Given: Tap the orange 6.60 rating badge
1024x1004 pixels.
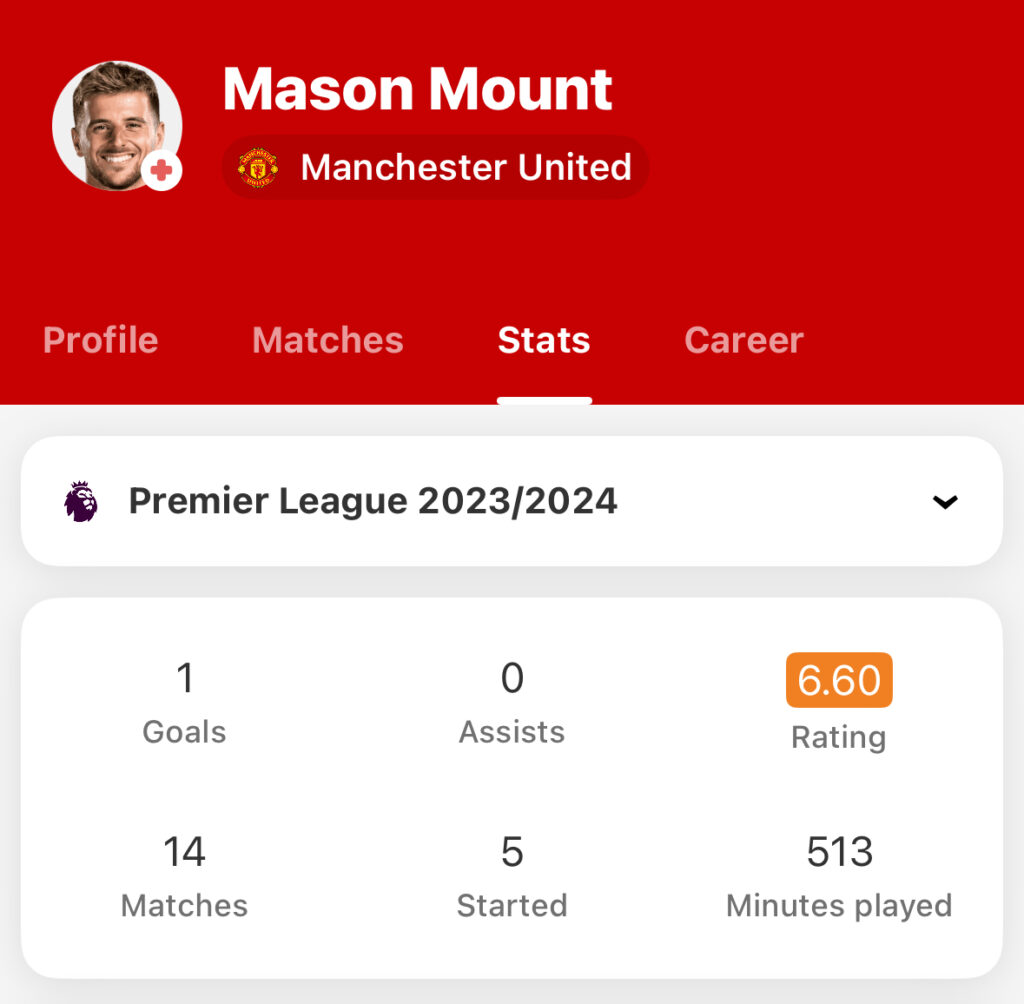Looking at the screenshot, I should (x=839, y=680).
